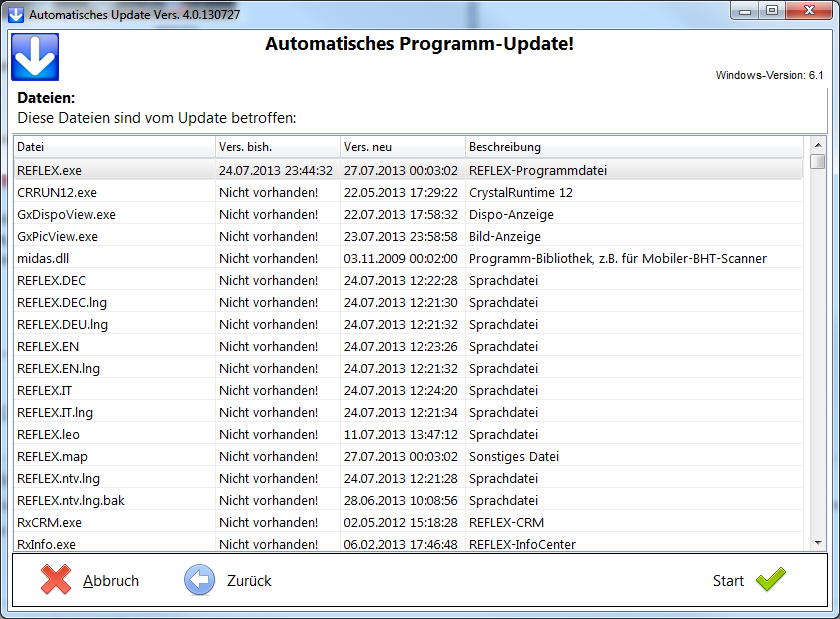Viewport: 840px width, 619px height.
Task: Sort by the Beschreibung column header
Action: pyautogui.click(x=634, y=147)
